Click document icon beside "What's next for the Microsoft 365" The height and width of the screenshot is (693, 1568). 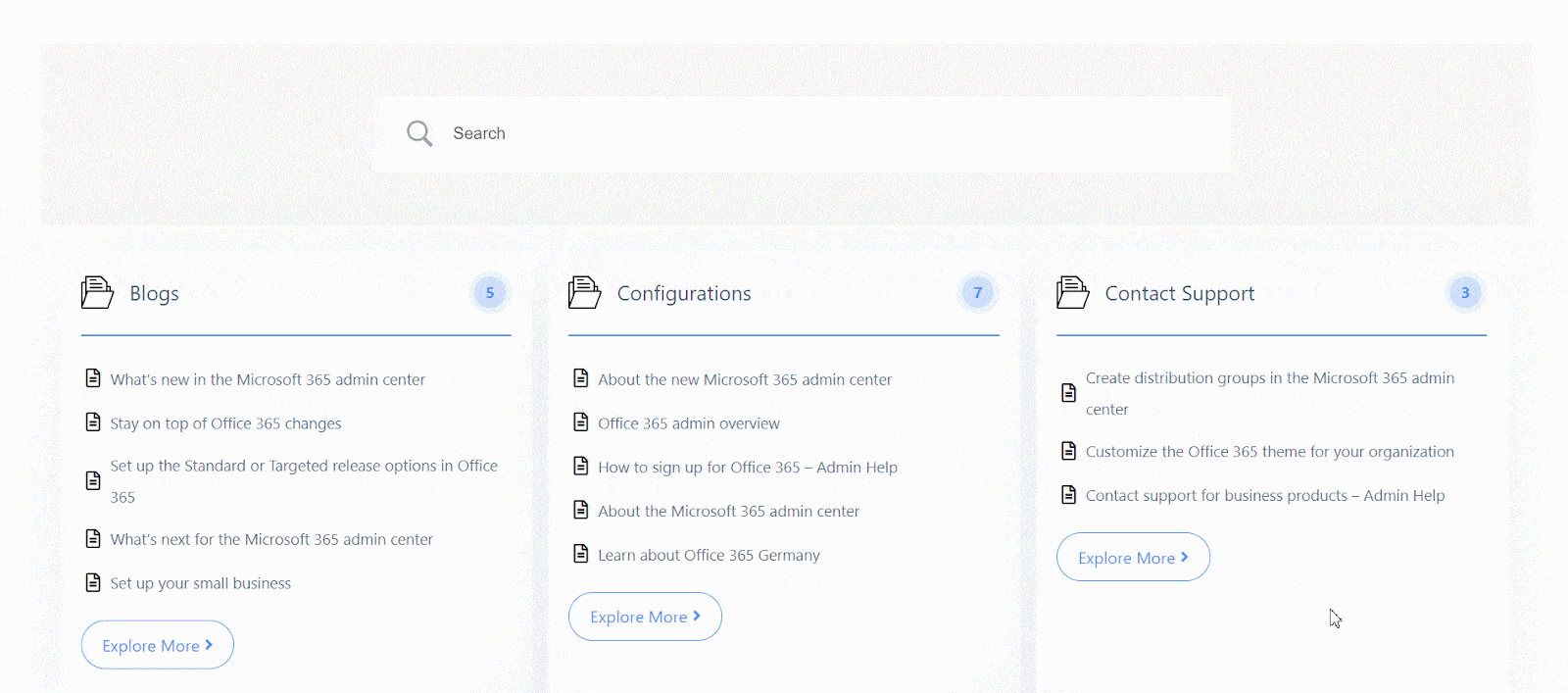coord(93,538)
